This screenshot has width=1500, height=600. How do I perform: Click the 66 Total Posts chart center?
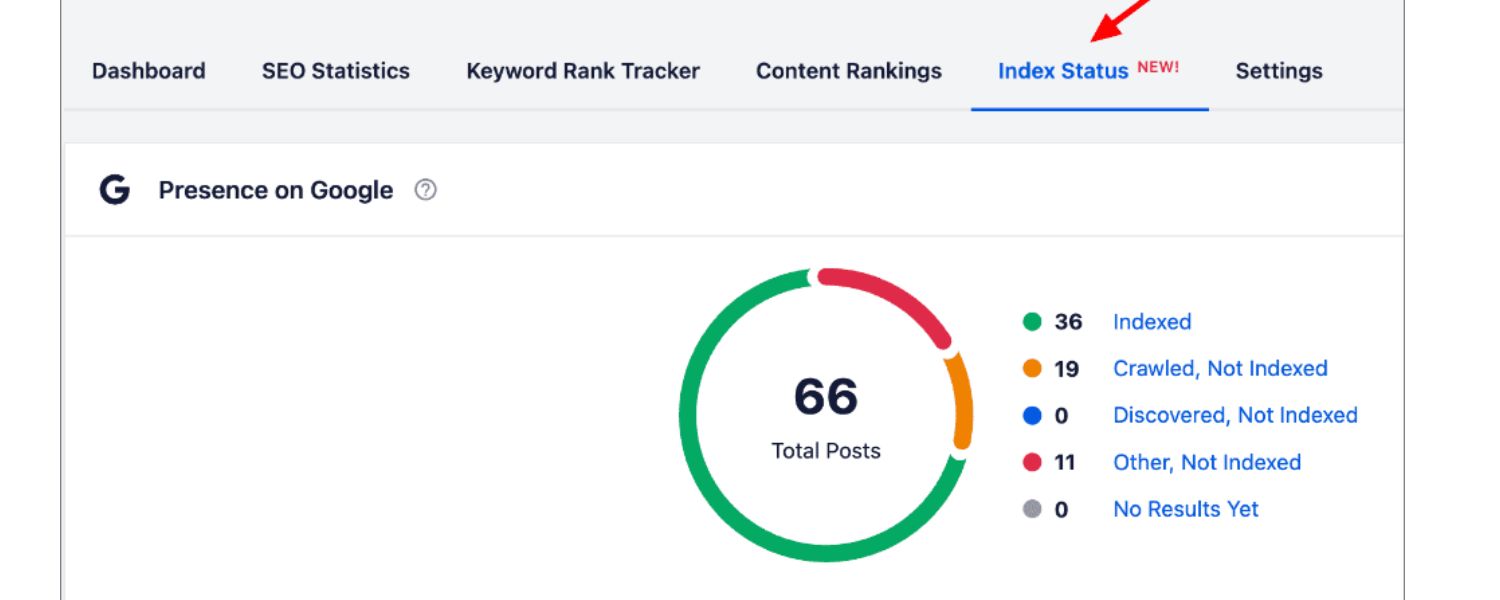coord(823,415)
